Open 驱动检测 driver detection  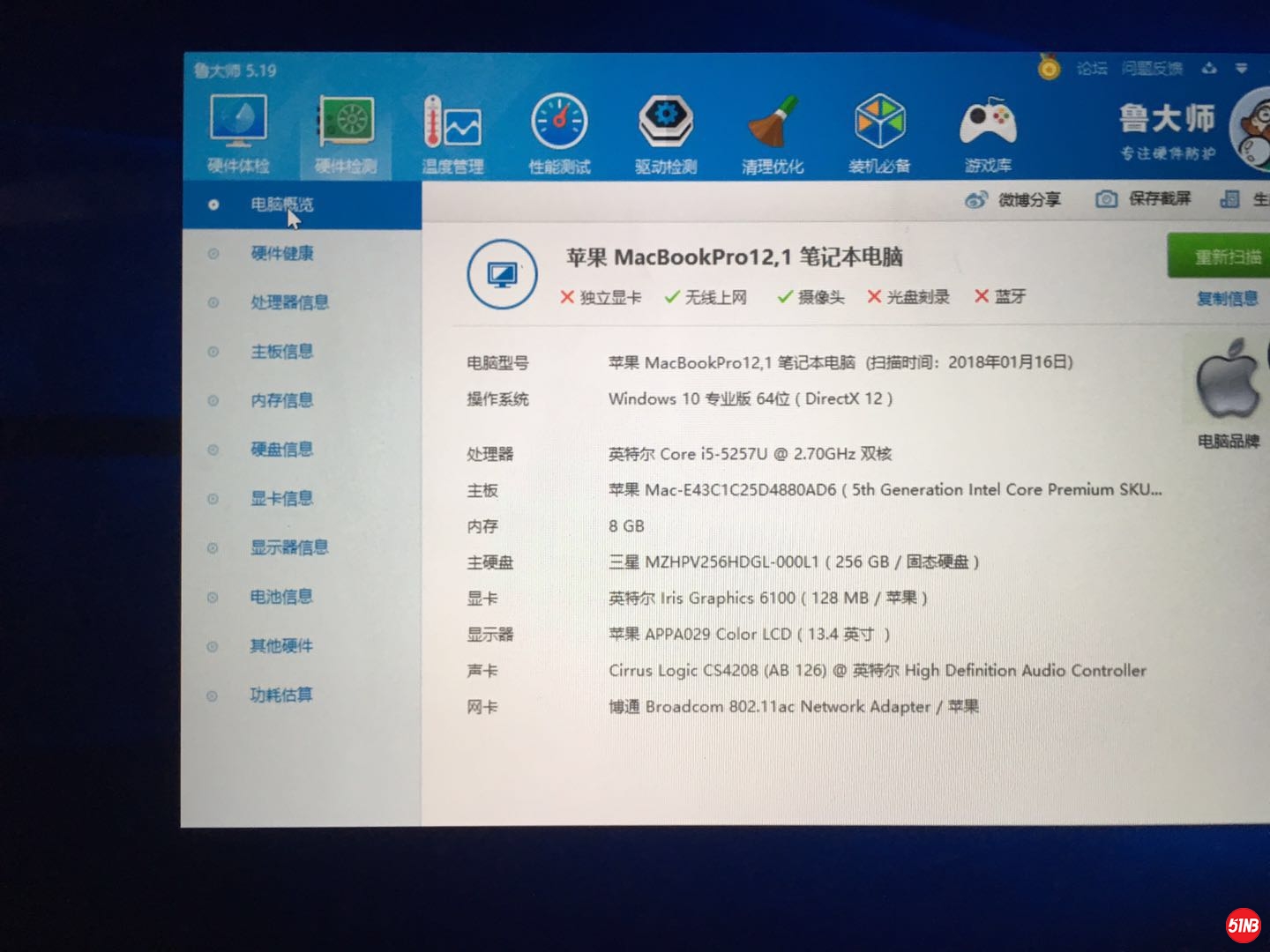[666, 132]
